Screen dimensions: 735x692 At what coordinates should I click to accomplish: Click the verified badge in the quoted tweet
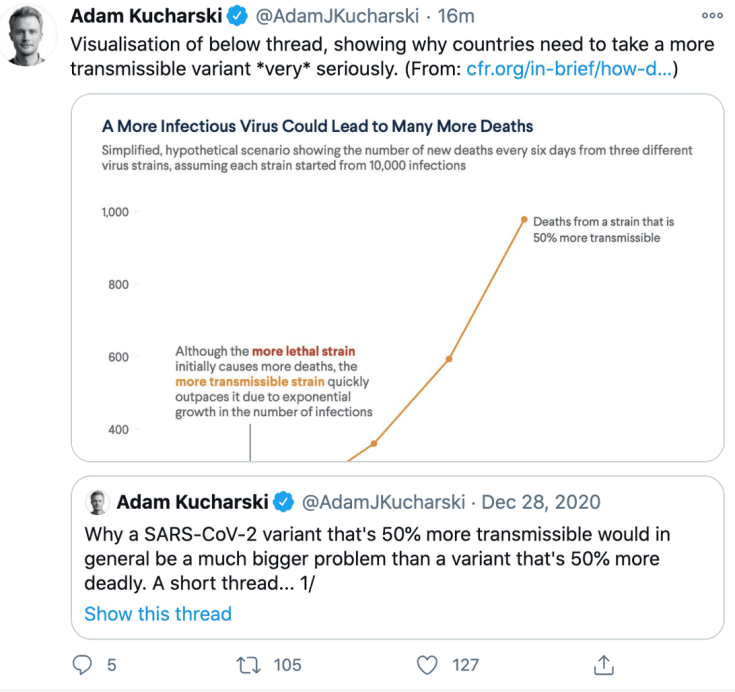pyautogui.click(x=284, y=501)
